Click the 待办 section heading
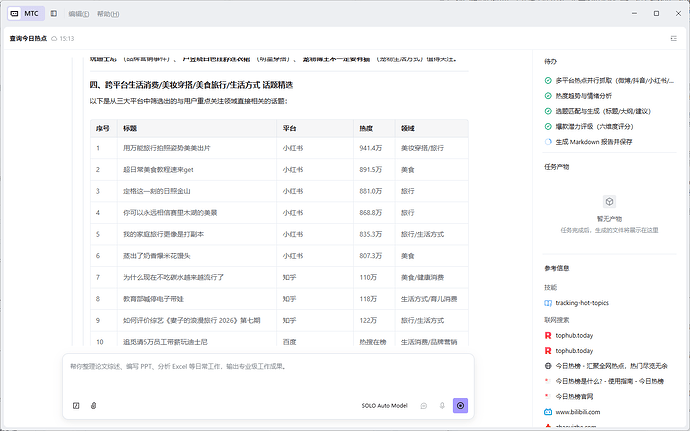 click(550, 62)
